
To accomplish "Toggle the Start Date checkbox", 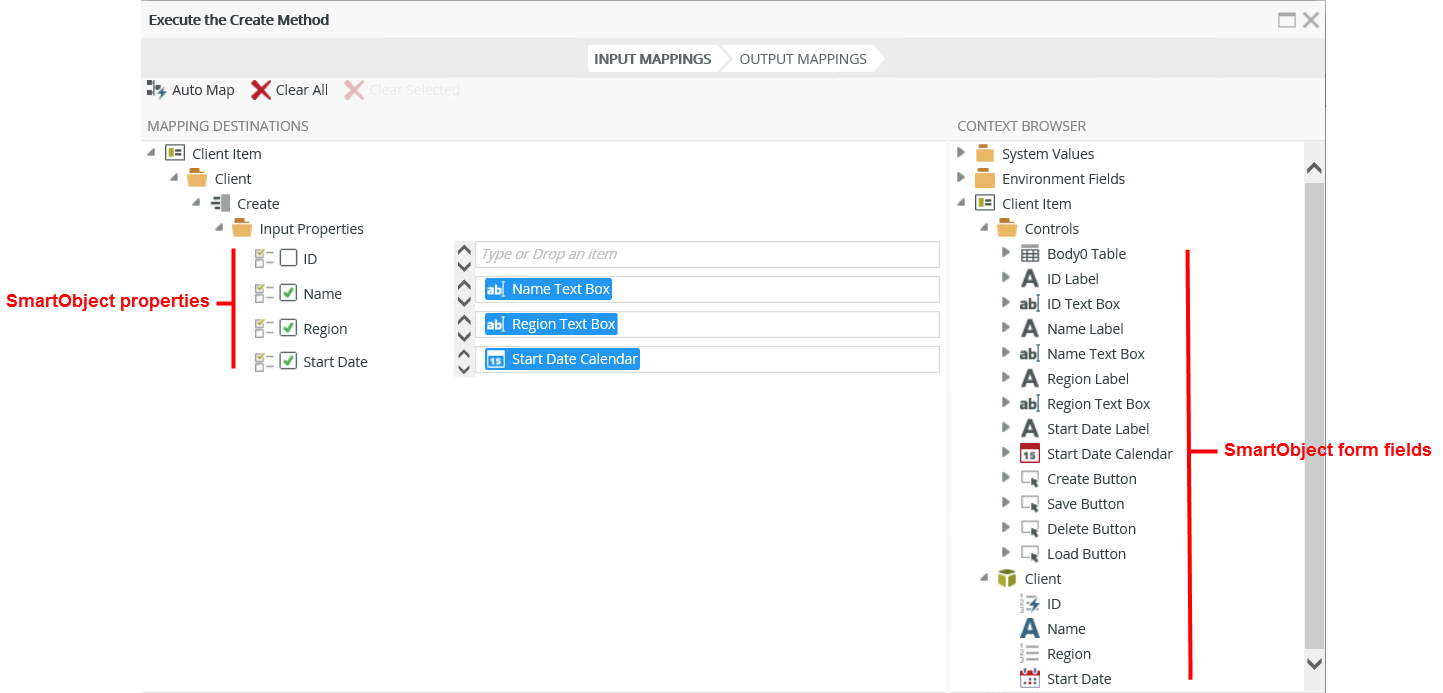I will coord(288,361).
